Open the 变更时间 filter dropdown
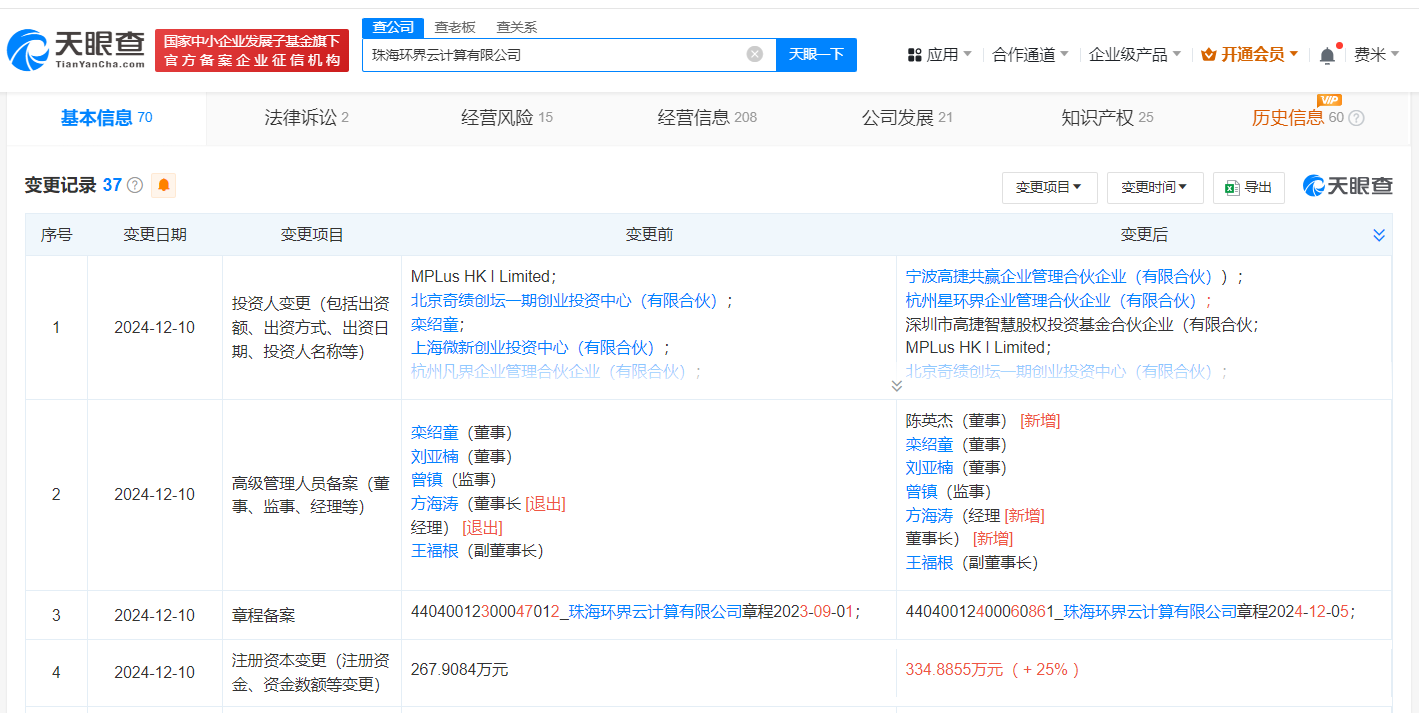This screenshot has height=713, width=1419. pyautogui.click(x=1154, y=187)
